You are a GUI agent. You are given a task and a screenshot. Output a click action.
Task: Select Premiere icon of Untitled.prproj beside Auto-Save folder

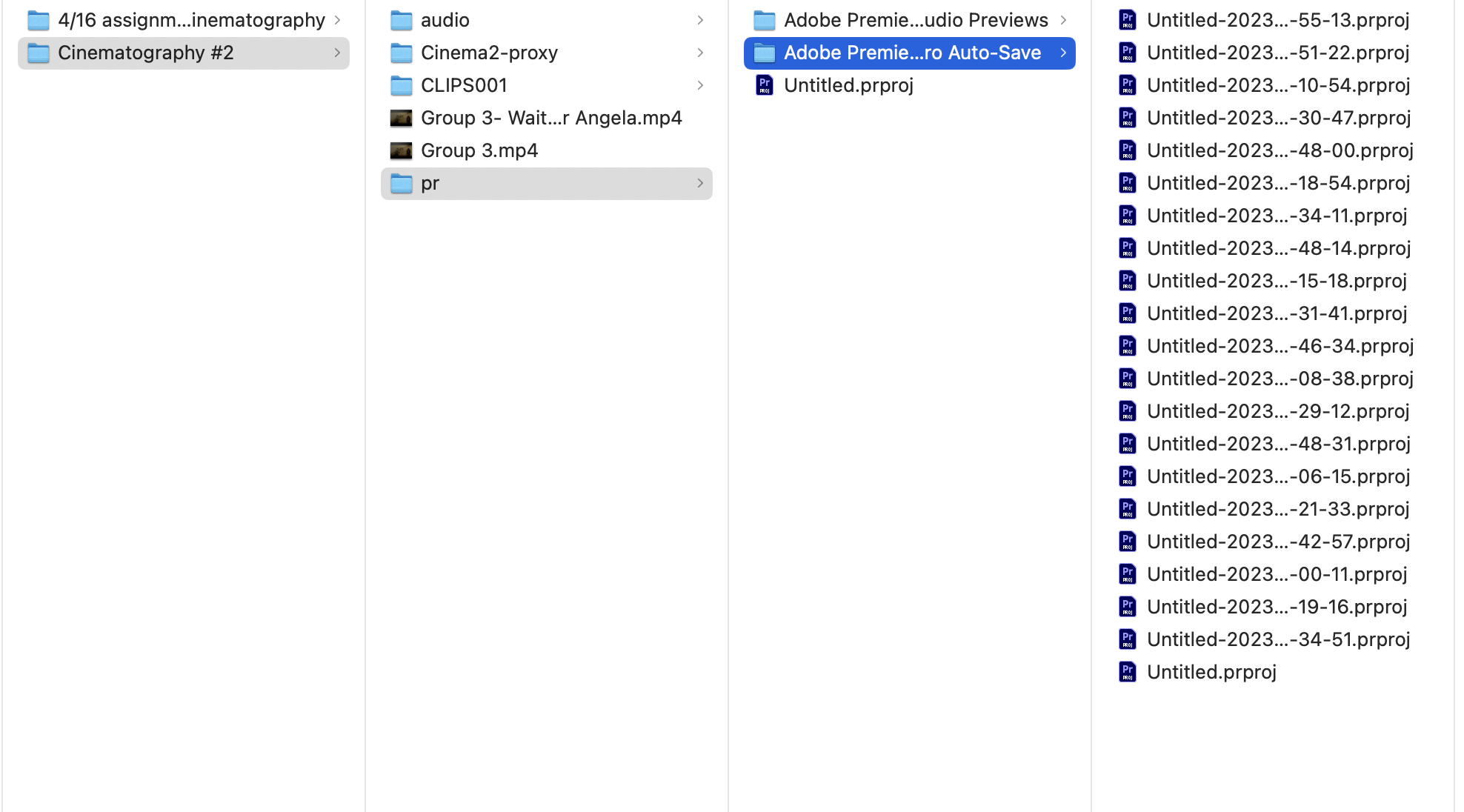tap(764, 85)
